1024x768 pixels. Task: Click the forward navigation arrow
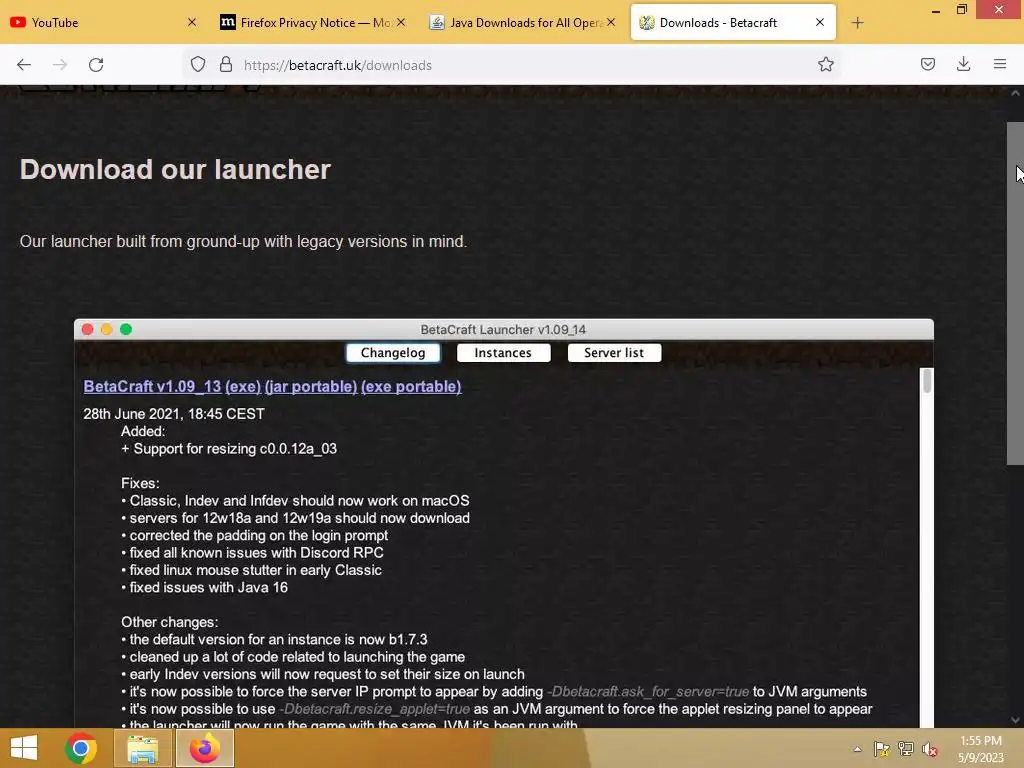60,65
